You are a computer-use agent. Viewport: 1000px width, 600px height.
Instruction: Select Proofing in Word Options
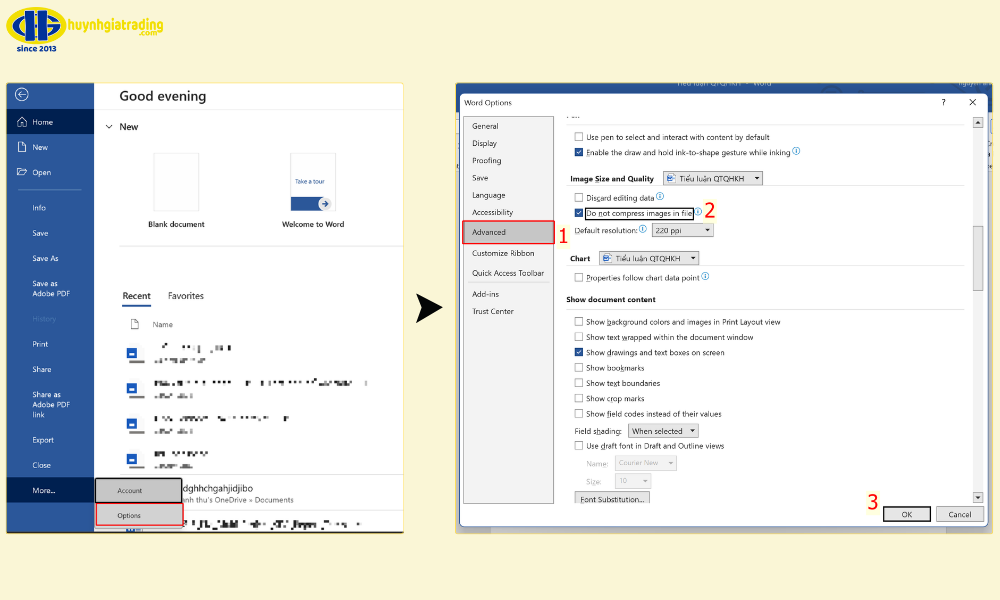[x=487, y=161]
